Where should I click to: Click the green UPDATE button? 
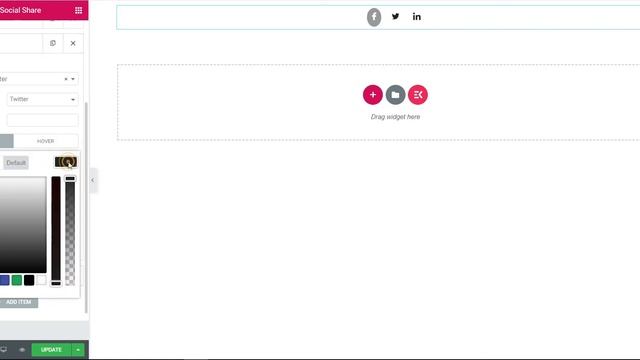tap(51, 350)
